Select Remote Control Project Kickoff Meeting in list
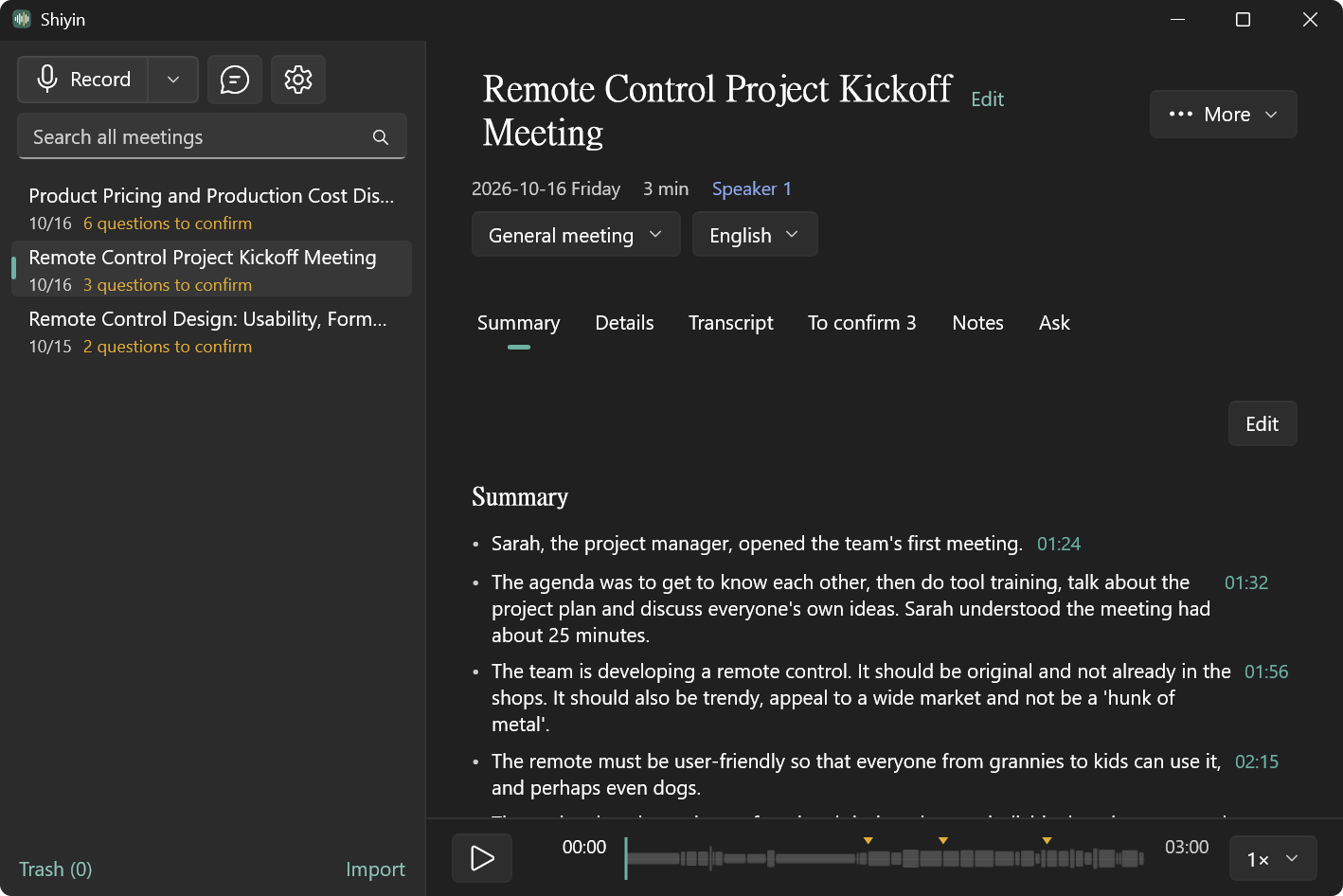 (211, 269)
